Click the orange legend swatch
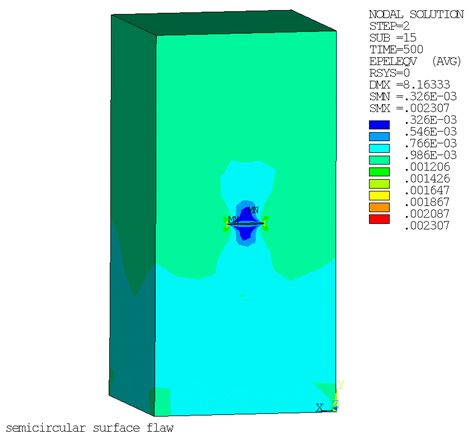The width and height of the screenshot is (472, 440). (379, 207)
